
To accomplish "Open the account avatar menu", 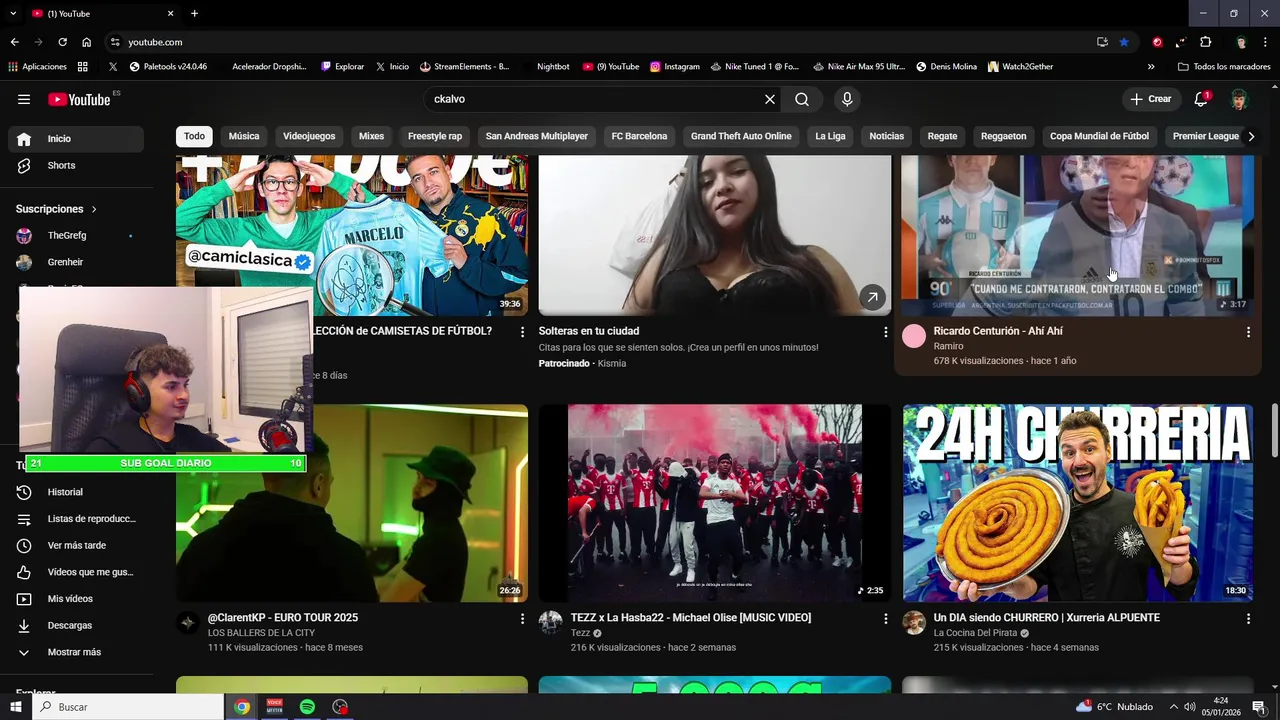I will click(x=1240, y=99).
